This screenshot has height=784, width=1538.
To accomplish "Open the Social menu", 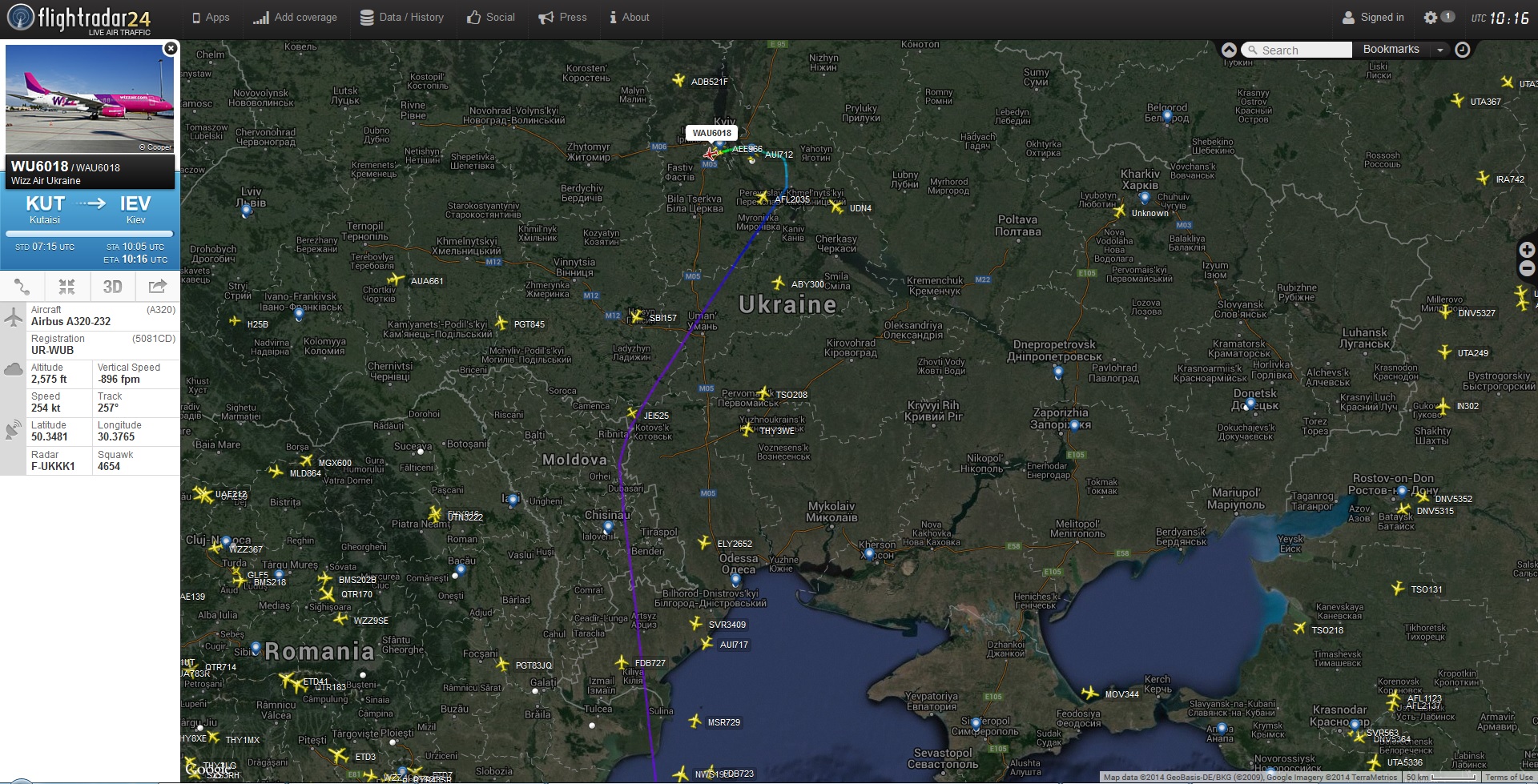I will (x=490, y=17).
